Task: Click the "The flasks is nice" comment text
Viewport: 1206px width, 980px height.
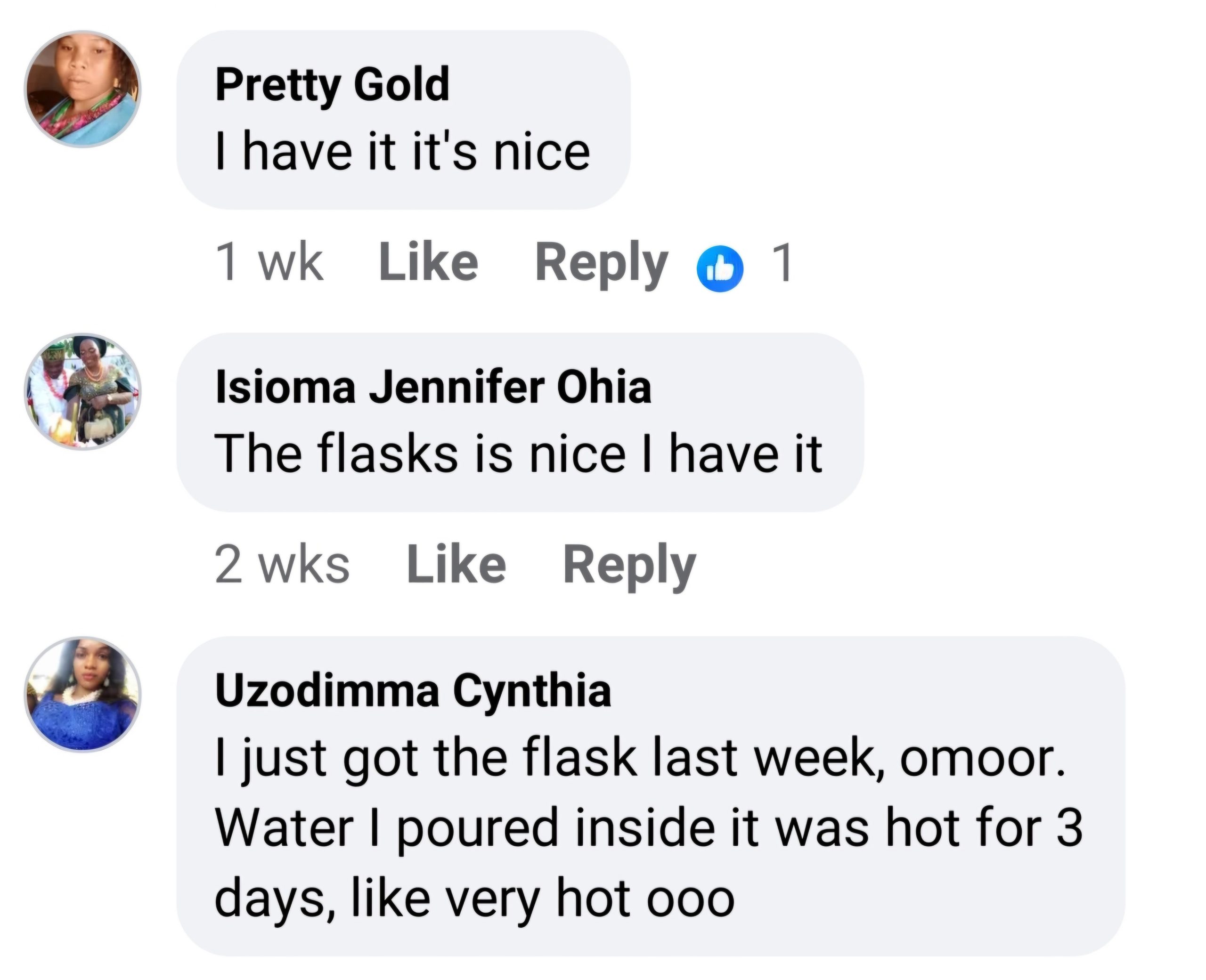Action: 518,454
